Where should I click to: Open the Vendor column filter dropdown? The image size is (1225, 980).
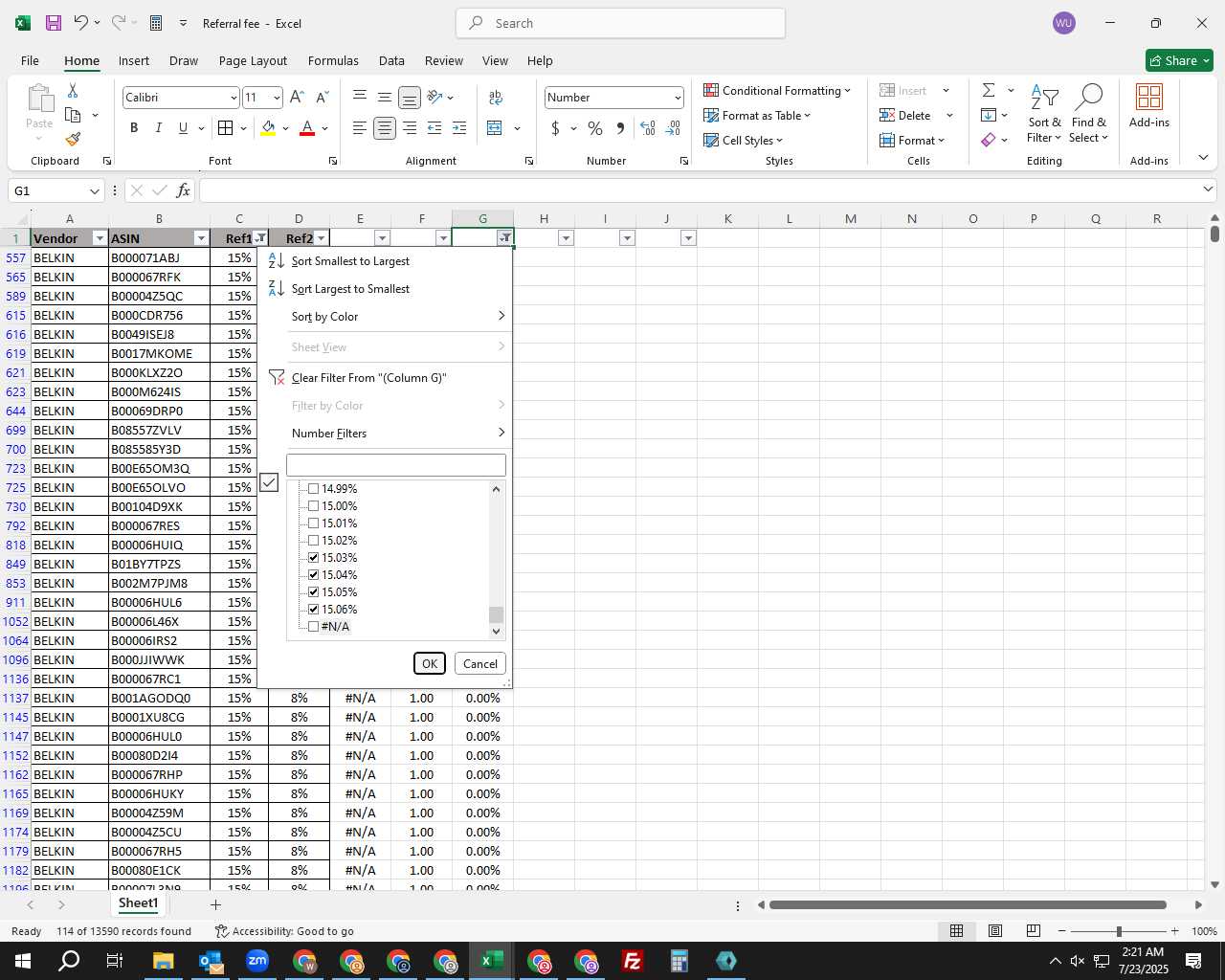(x=100, y=238)
